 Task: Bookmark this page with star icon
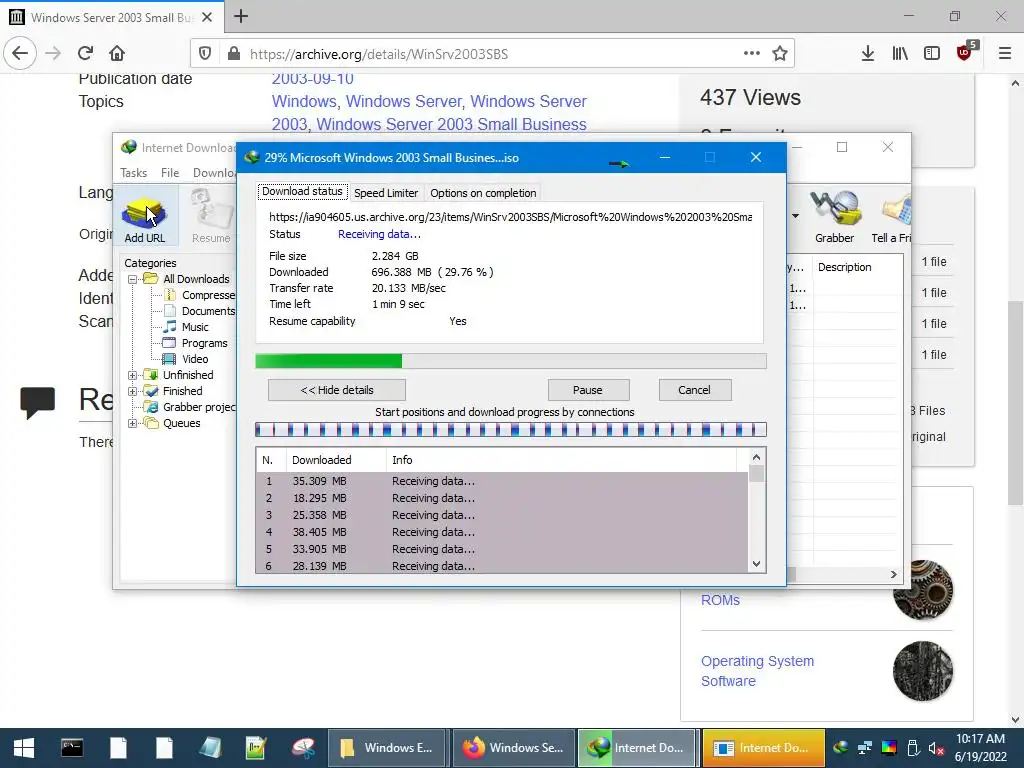coord(780,54)
